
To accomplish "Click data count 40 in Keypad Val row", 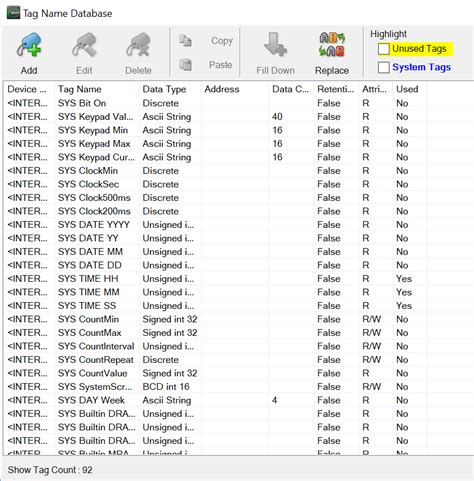I will coord(277,117).
